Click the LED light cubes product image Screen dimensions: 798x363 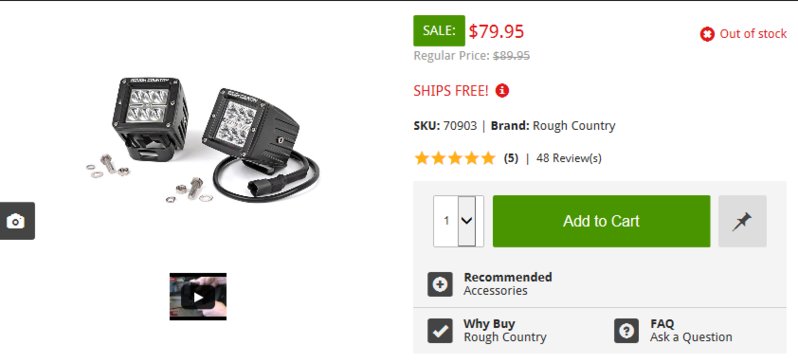pos(204,138)
